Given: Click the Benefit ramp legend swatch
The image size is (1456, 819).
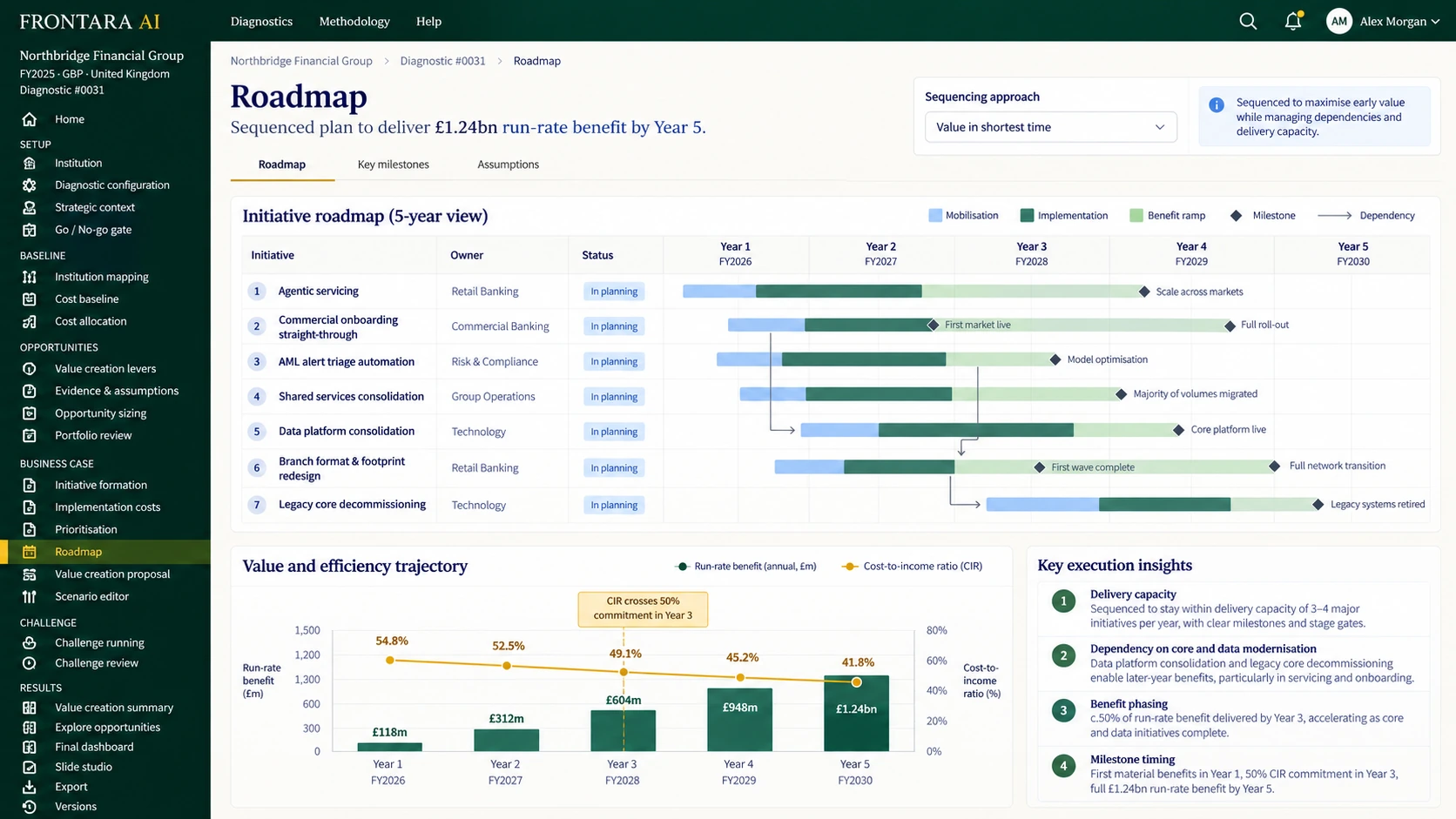Looking at the screenshot, I should pos(1136,216).
